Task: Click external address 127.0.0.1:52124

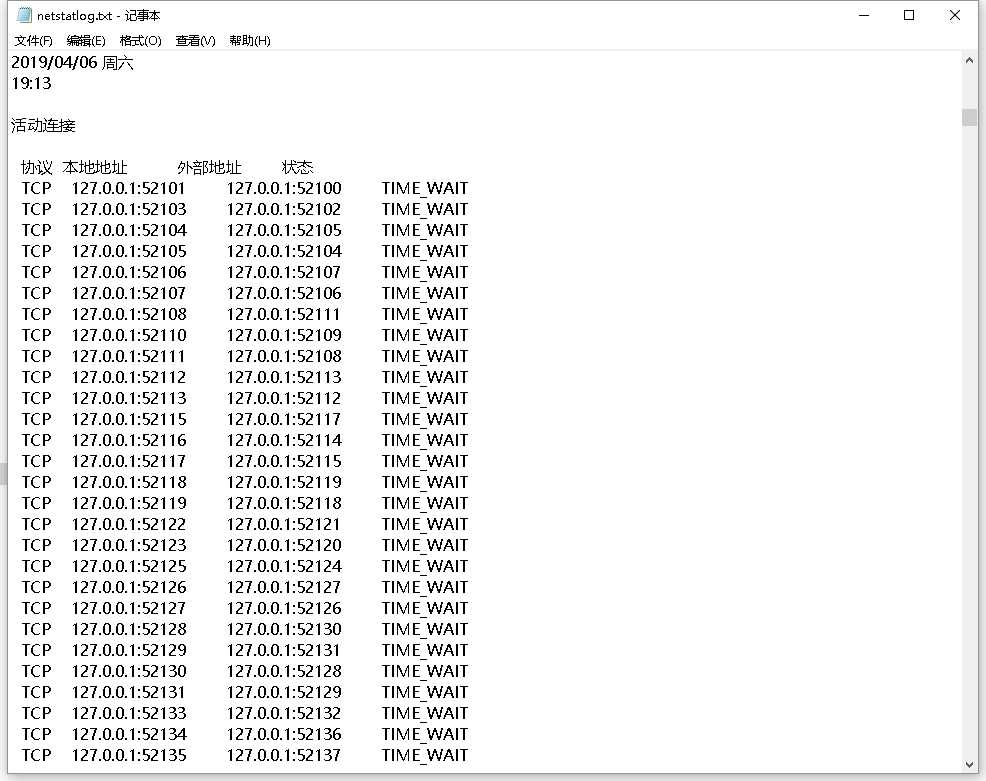Action: click(284, 567)
